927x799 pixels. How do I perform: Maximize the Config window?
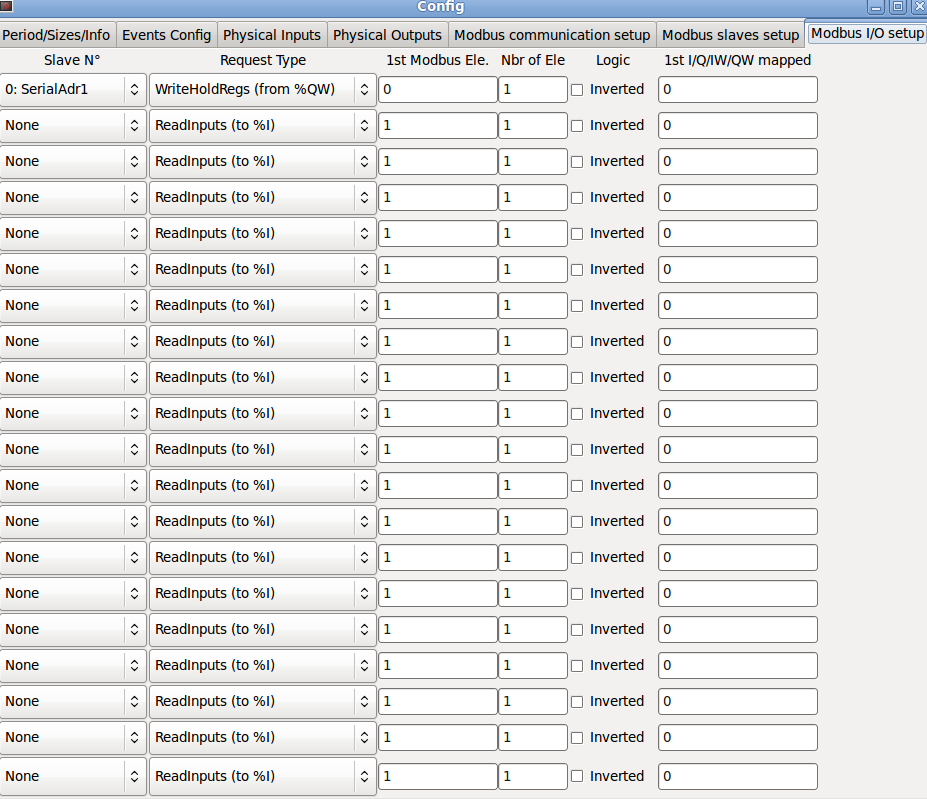coord(897,7)
